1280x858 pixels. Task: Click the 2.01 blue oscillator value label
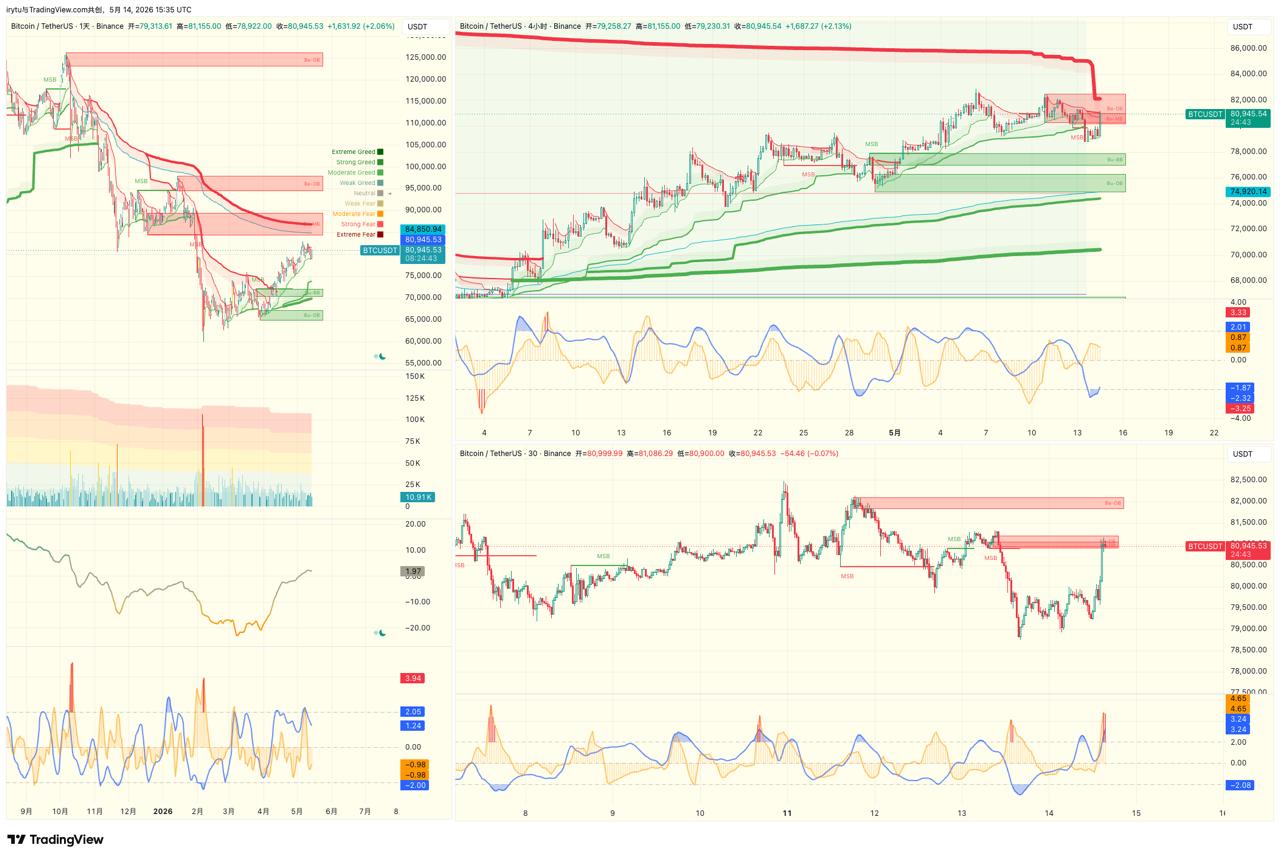tap(1238, 326)
